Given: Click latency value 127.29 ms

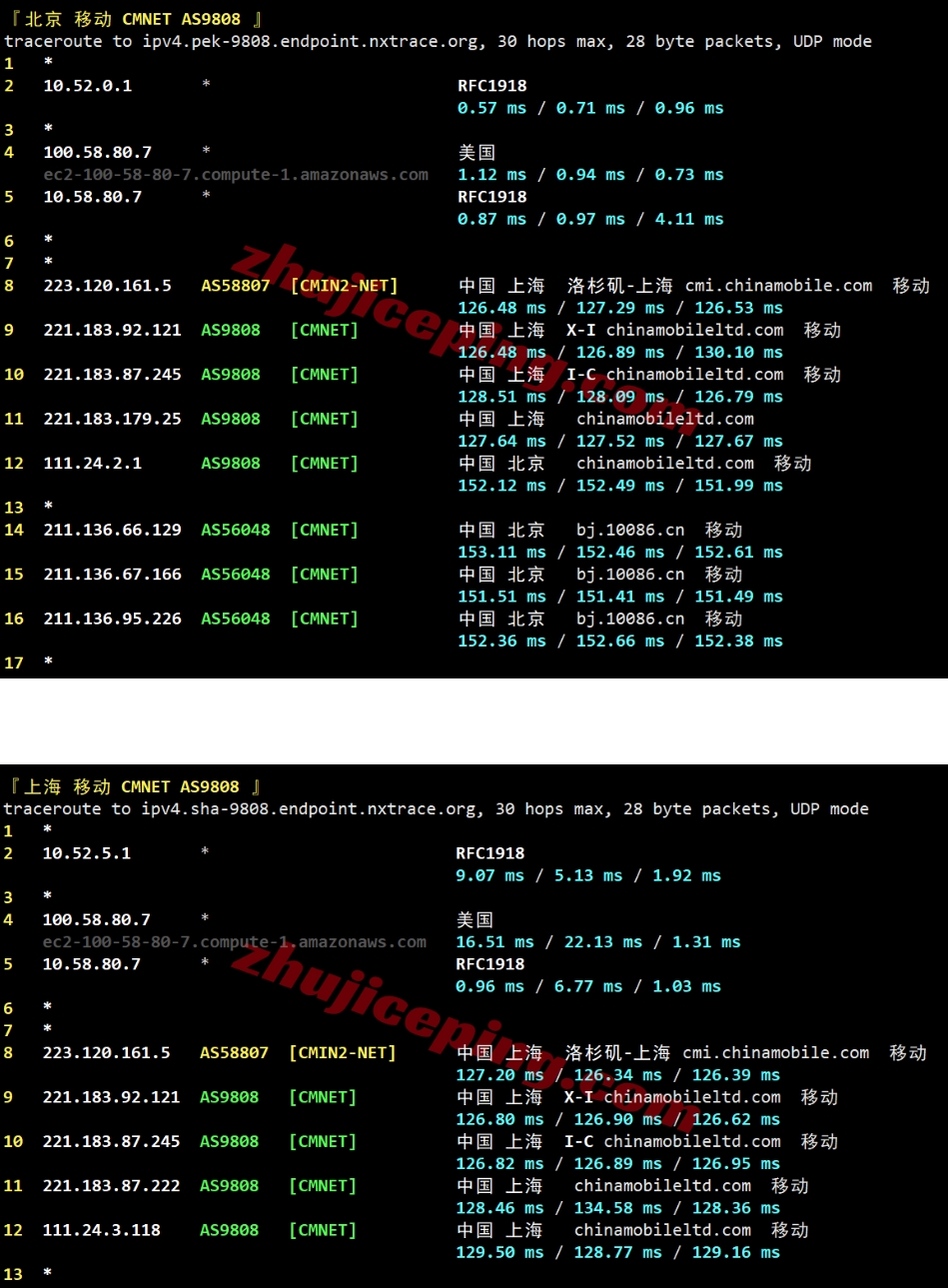Looking at the screenshot, I should pos(620,308).
